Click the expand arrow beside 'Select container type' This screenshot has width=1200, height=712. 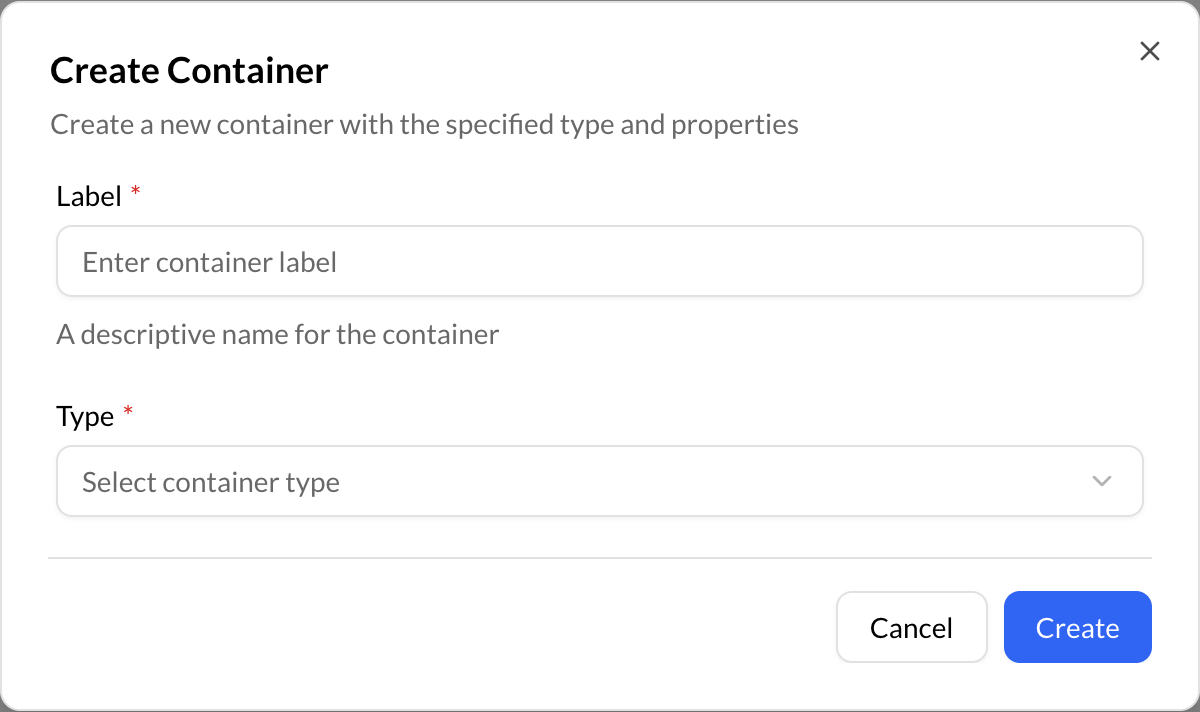[1101, 481]
